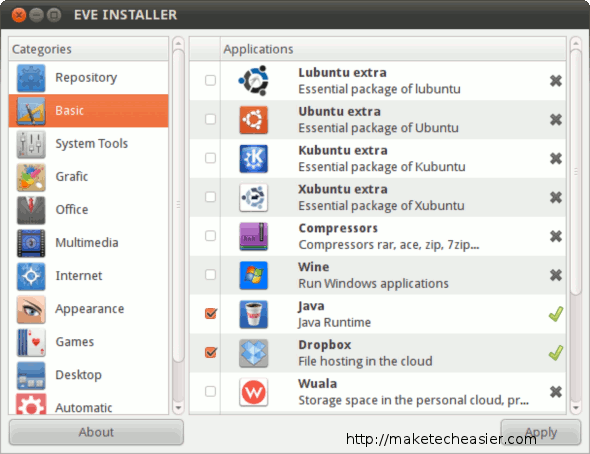
Task: Click the Applications column header
Action: coord(393,49)
